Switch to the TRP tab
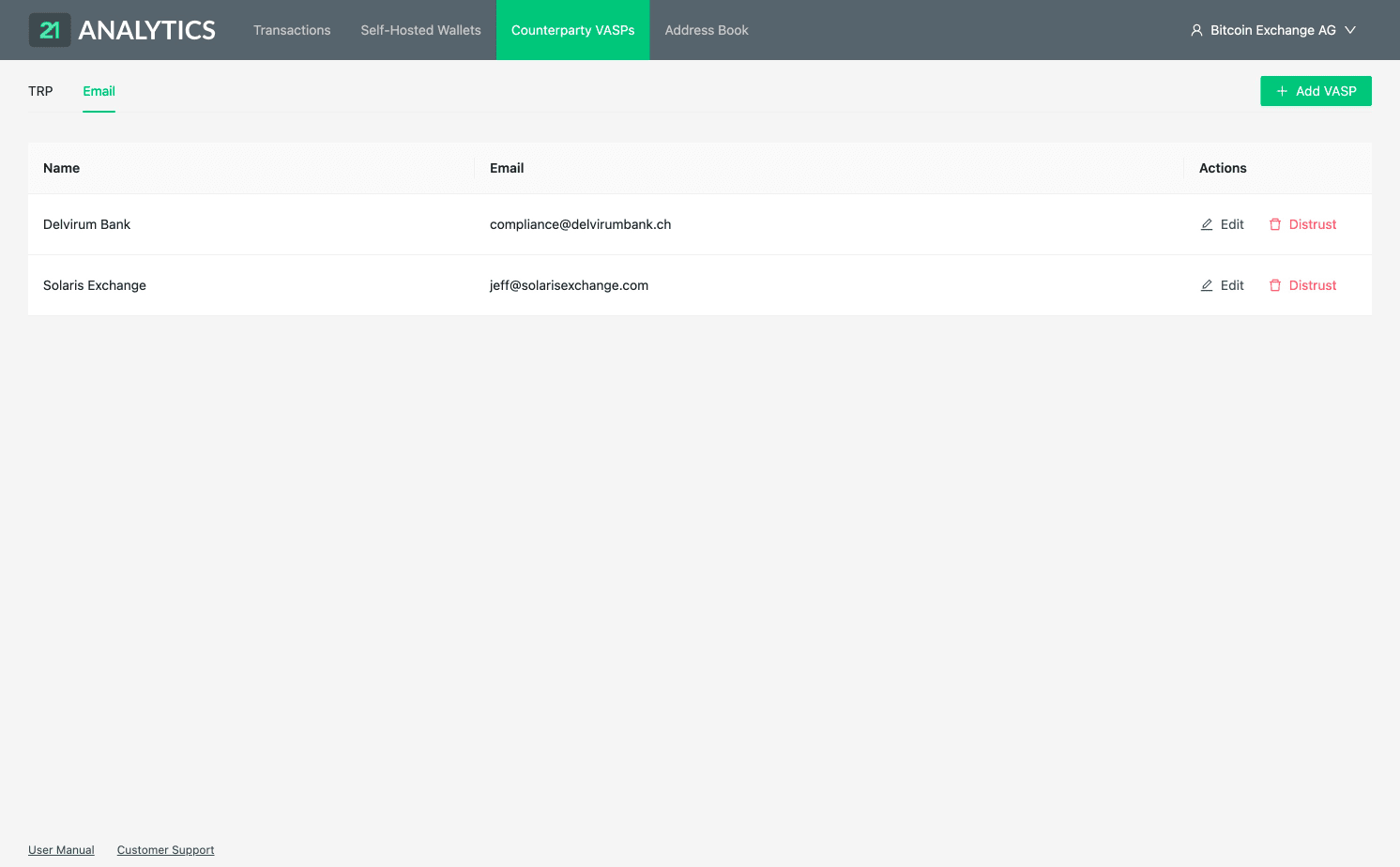Image resolution: width=1400 pixels, height=867 pixels. point(40,91)
